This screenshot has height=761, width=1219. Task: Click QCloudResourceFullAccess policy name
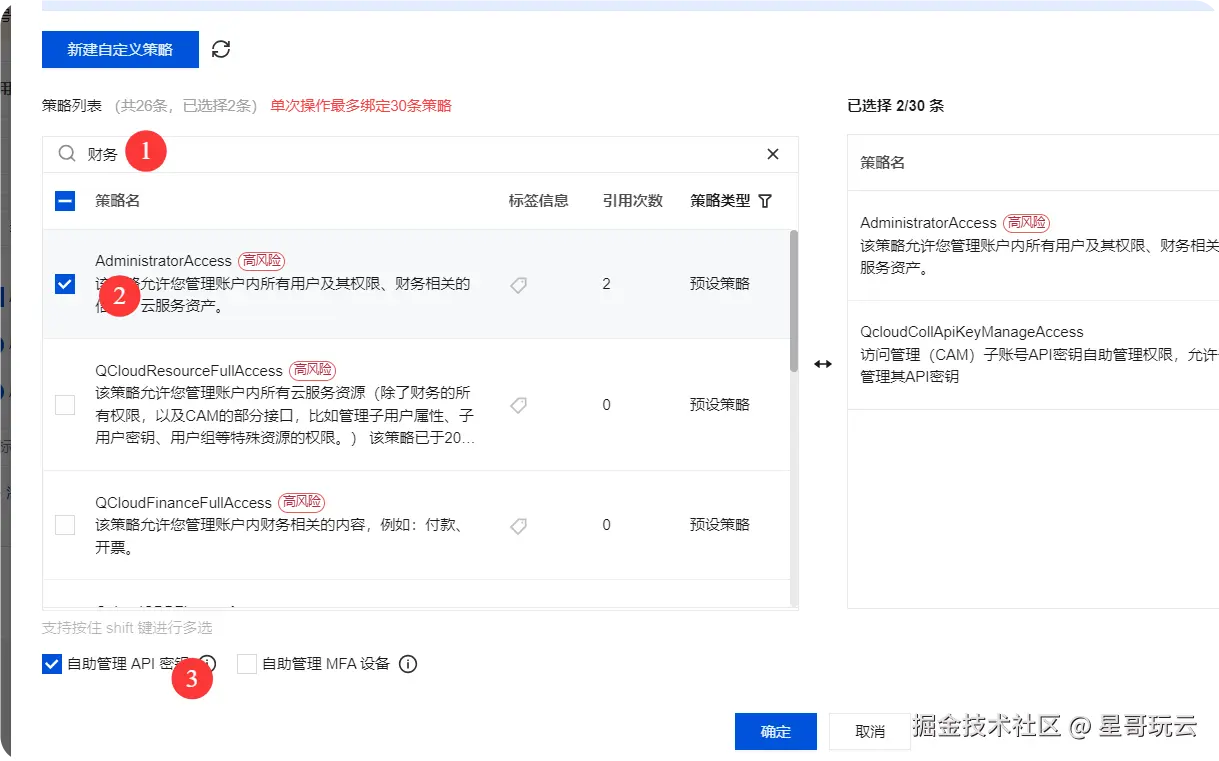pos(189,370)
